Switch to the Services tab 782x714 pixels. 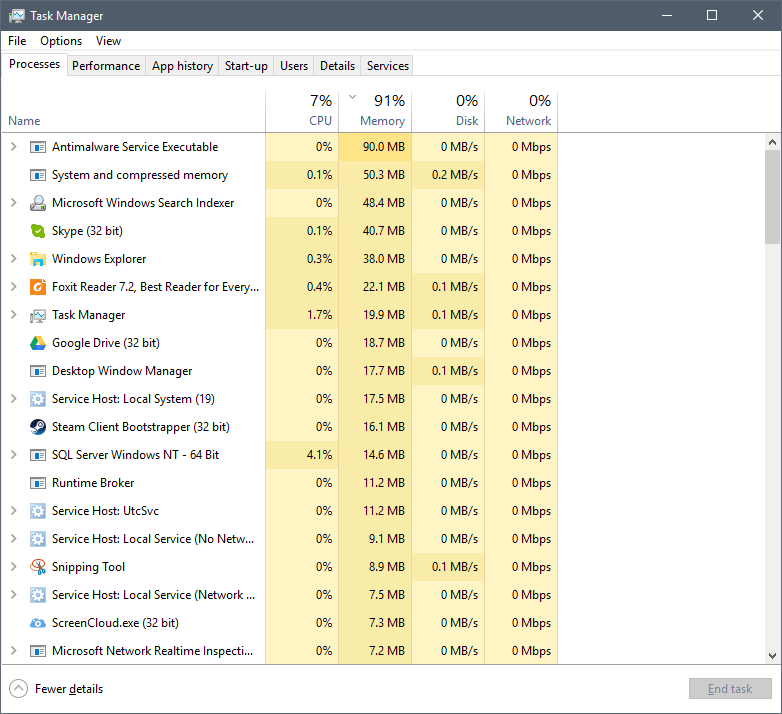388,66
